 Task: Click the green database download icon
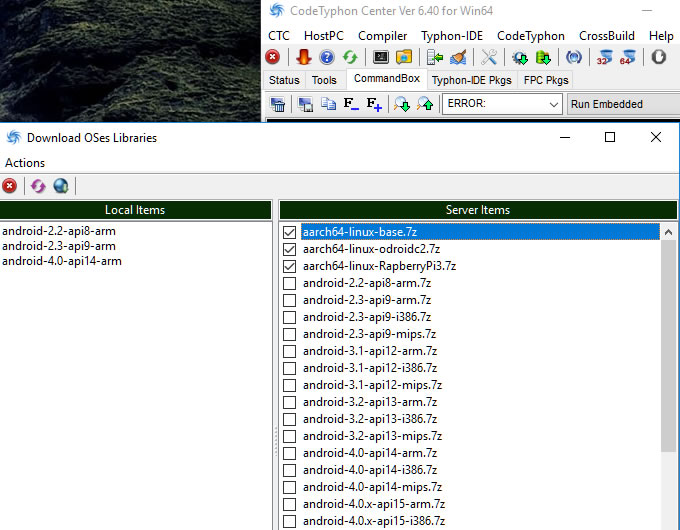coord(543,57)
